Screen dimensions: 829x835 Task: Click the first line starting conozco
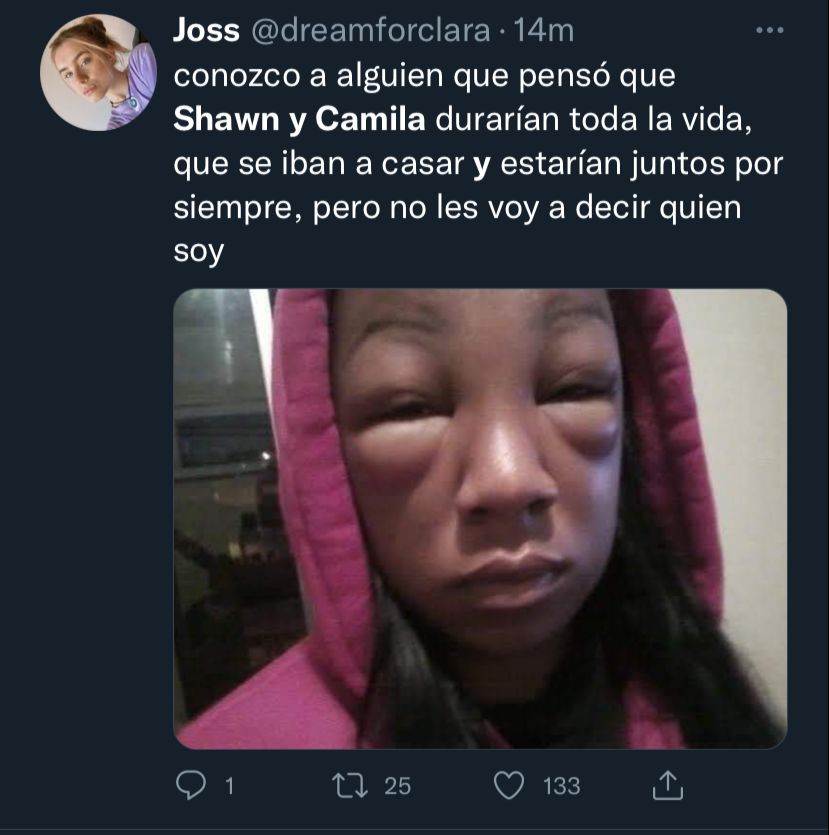point(424,76)
